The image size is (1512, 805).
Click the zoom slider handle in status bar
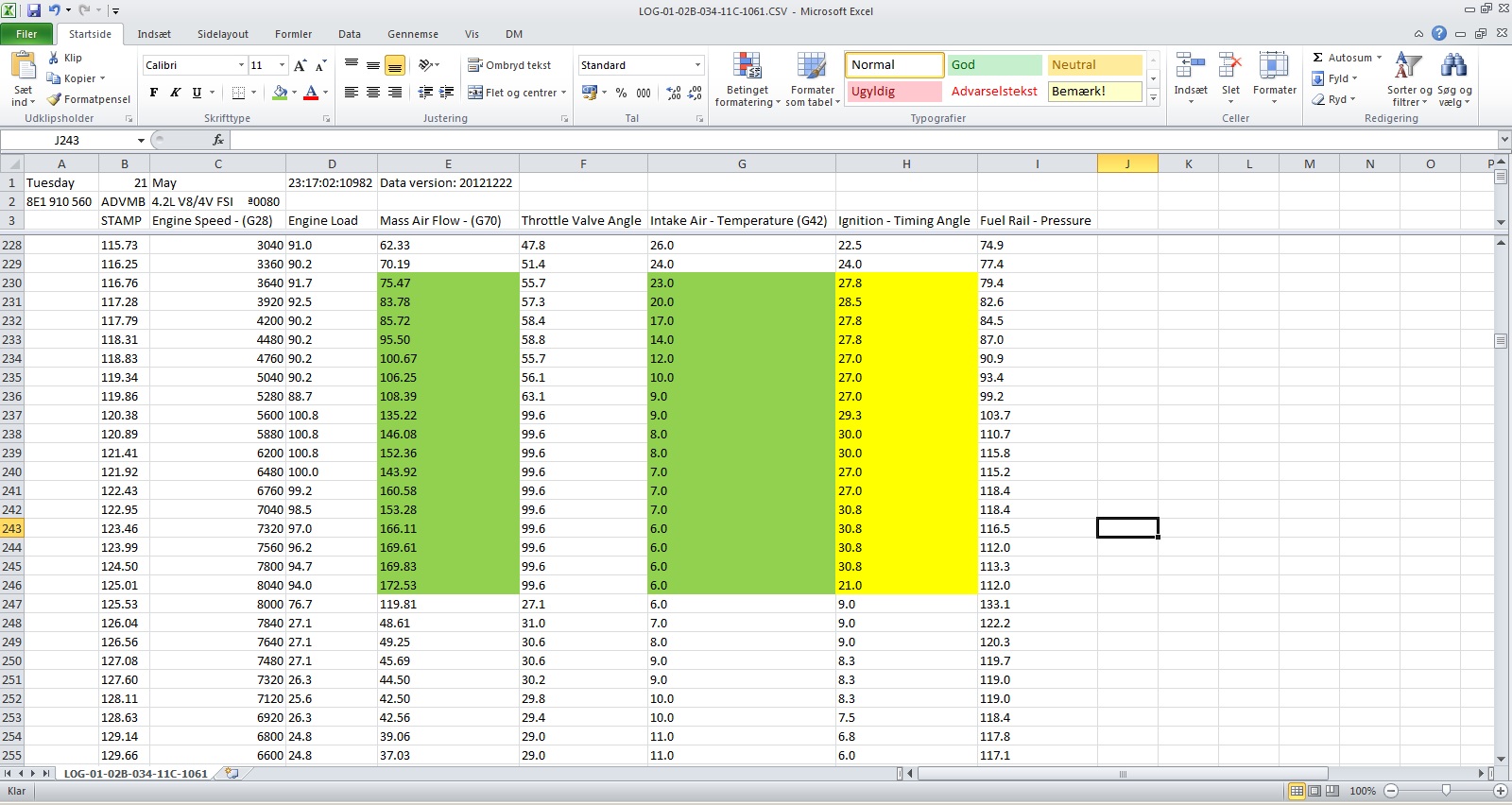1446,790
